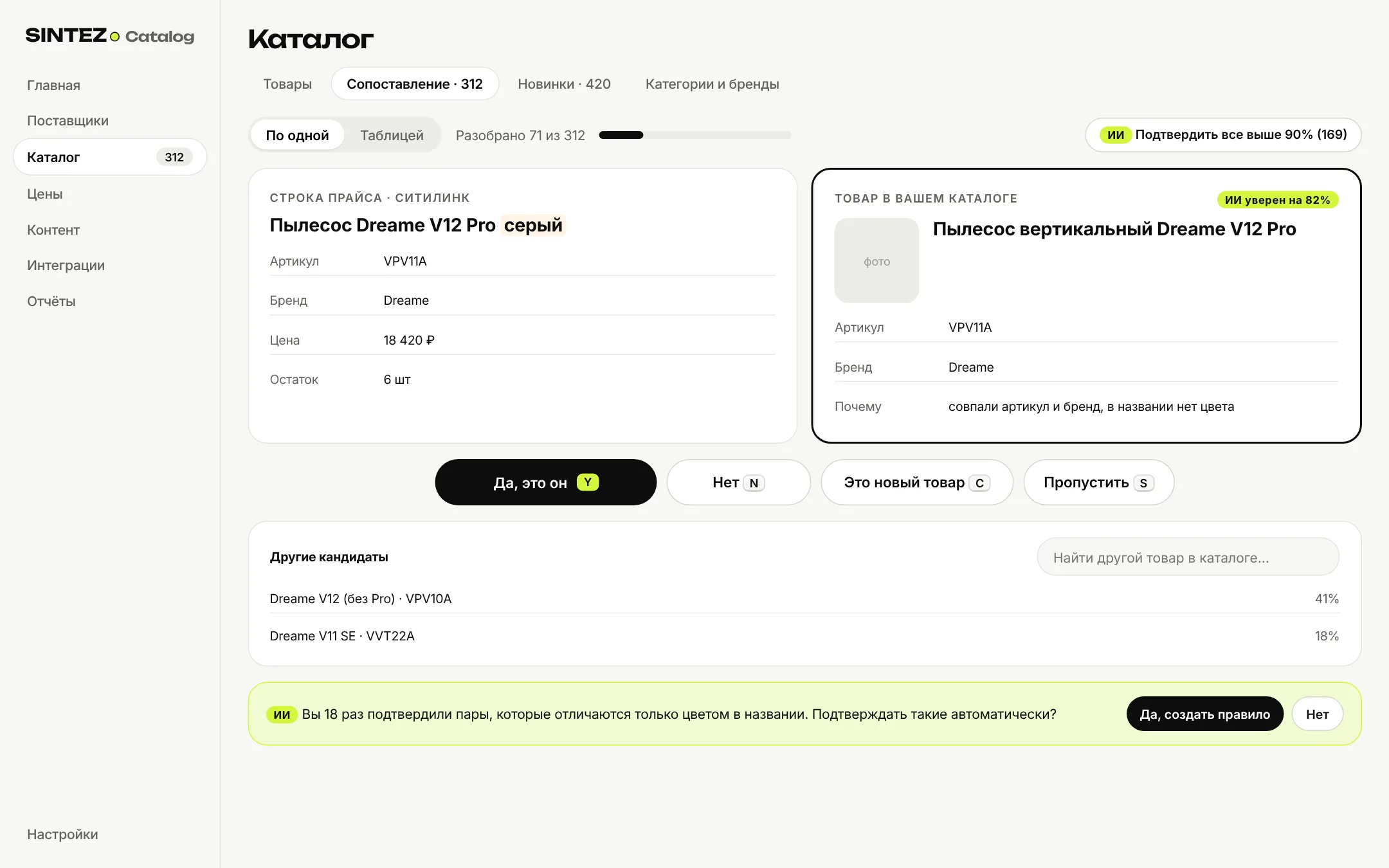Reject match with 'Нет' N button

(738, 482)
